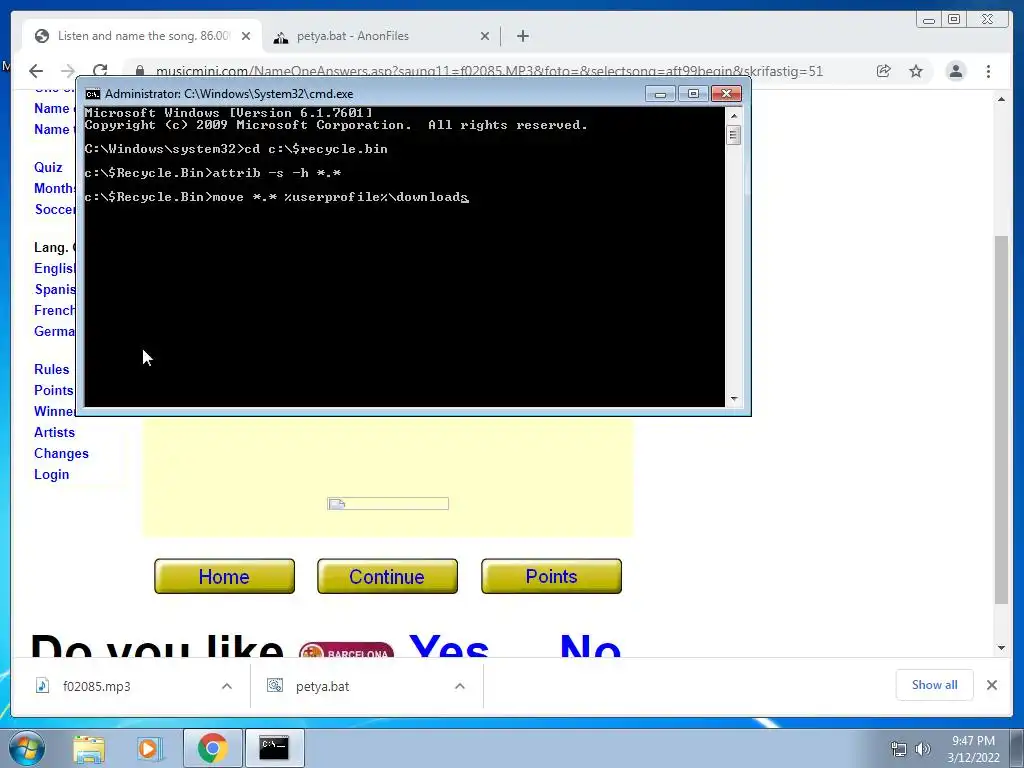The image size is (1024, 768).
Task: Click the browser page vertical scrollbar thumb
Action: coord(1001,419)
